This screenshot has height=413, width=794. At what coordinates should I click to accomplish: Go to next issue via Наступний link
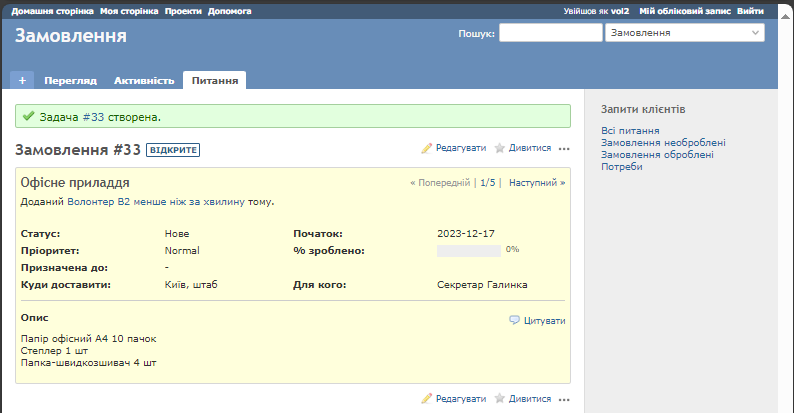click(x=537, y=183)
